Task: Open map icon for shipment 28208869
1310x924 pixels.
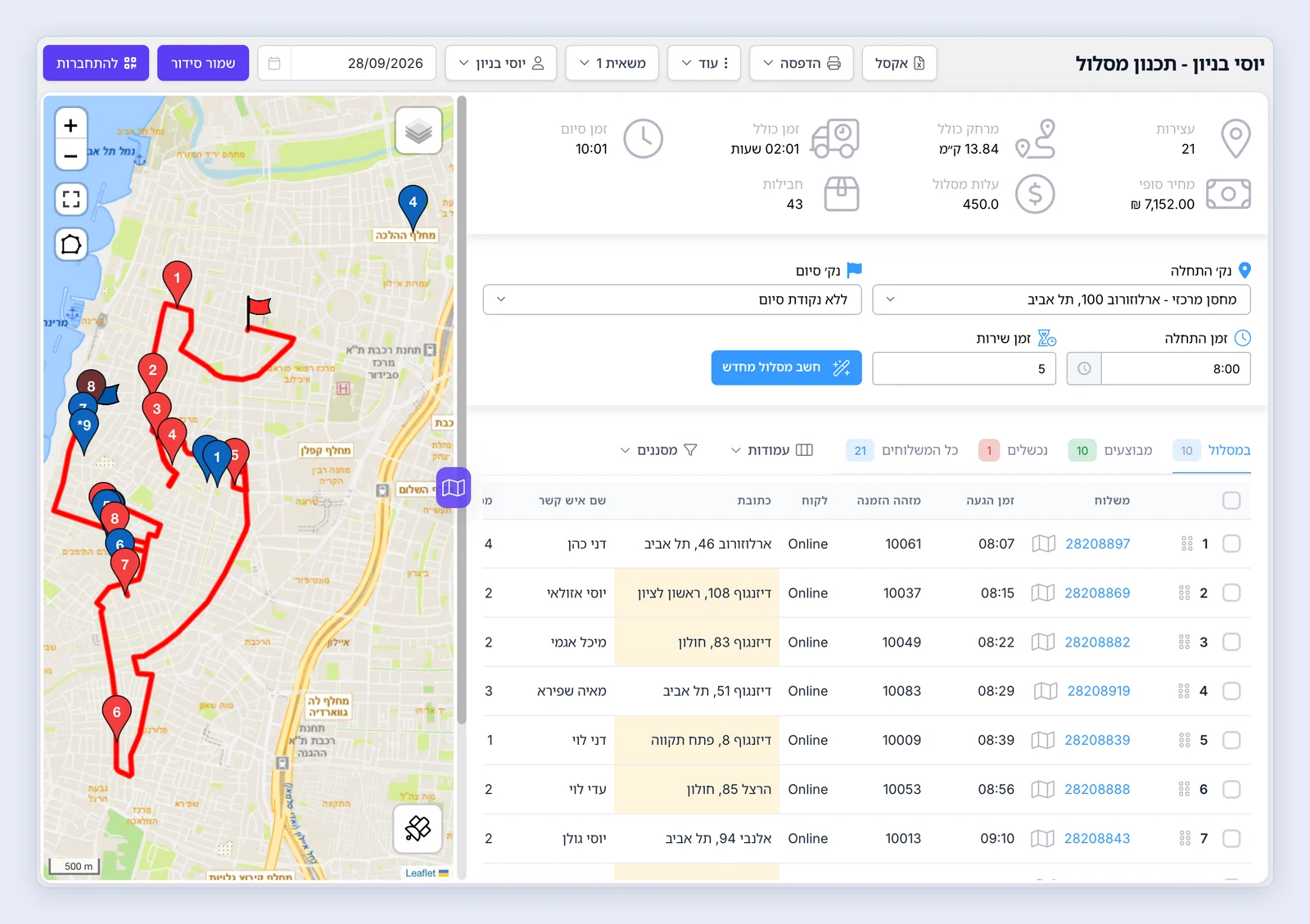Action: [1043, 593]
